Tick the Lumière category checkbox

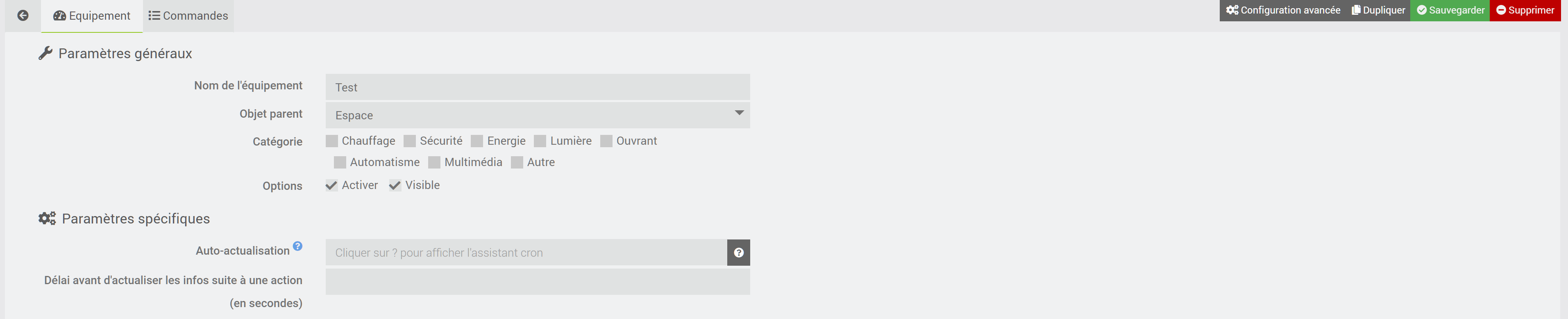click(x=540, y=141)
